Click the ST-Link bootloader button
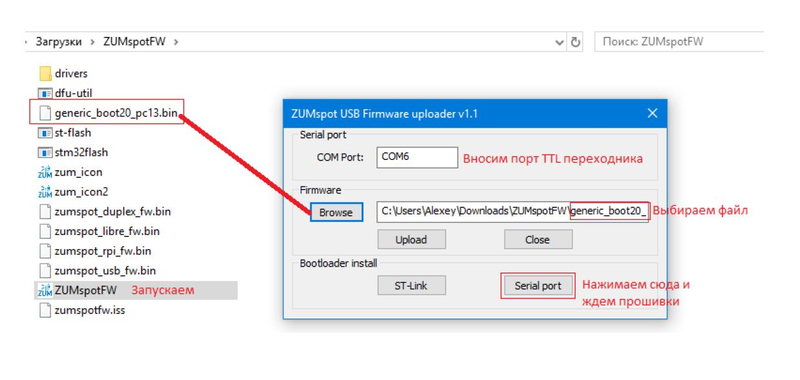The image size is (800, 380). point(411,286)
